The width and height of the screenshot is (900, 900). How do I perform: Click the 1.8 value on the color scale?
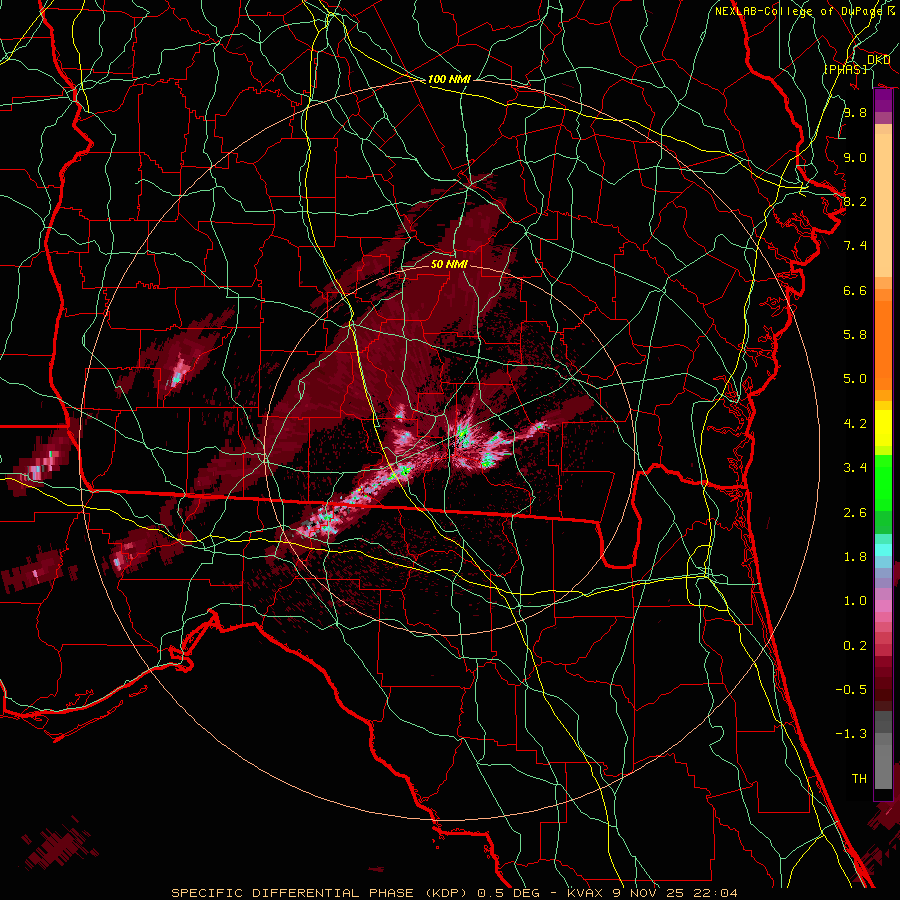click(x=855, y=557)
